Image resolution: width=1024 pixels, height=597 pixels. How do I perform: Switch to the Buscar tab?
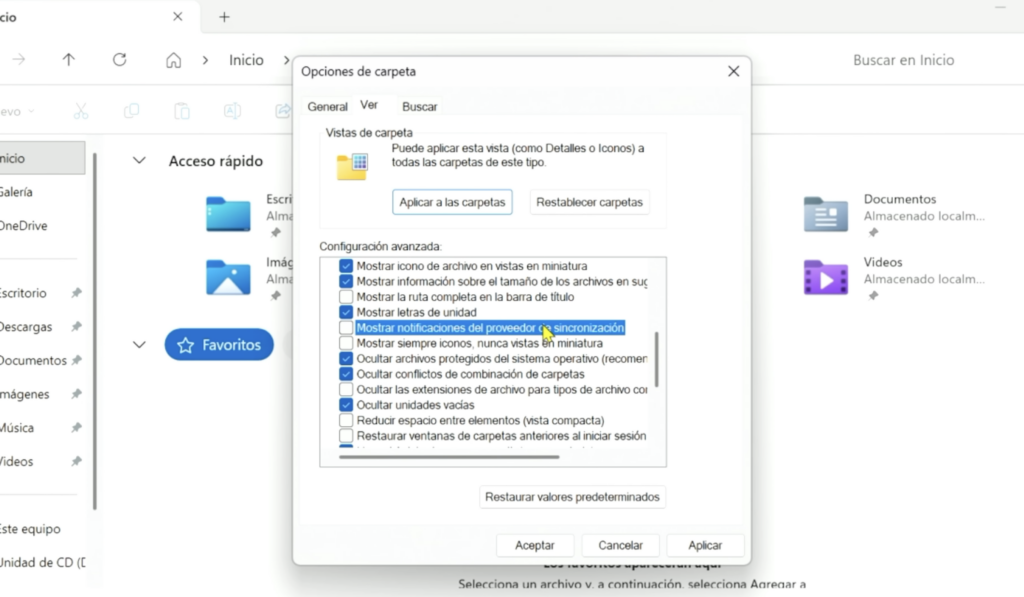click(x=419, y=106)
